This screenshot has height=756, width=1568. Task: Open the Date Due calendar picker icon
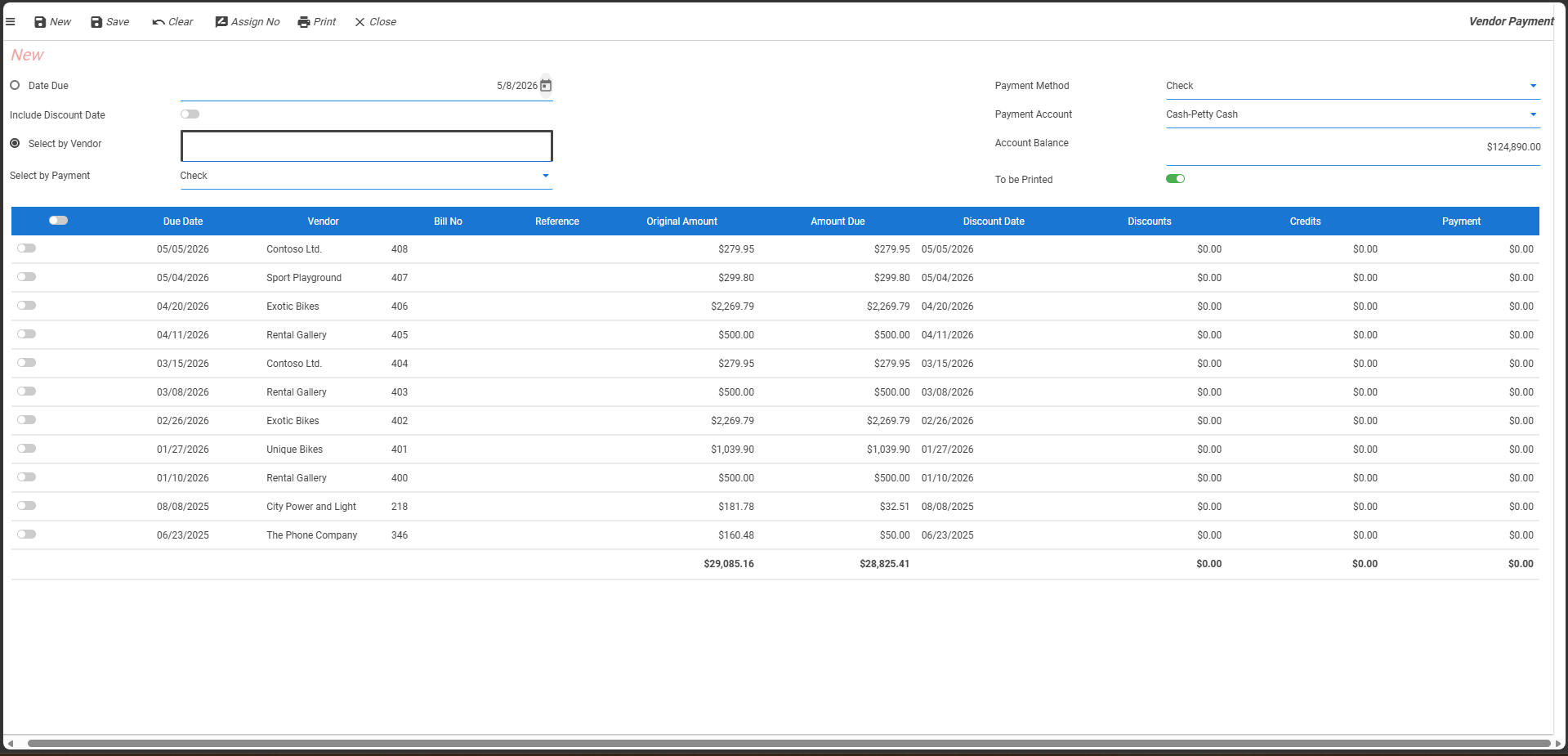pos(546,86)
